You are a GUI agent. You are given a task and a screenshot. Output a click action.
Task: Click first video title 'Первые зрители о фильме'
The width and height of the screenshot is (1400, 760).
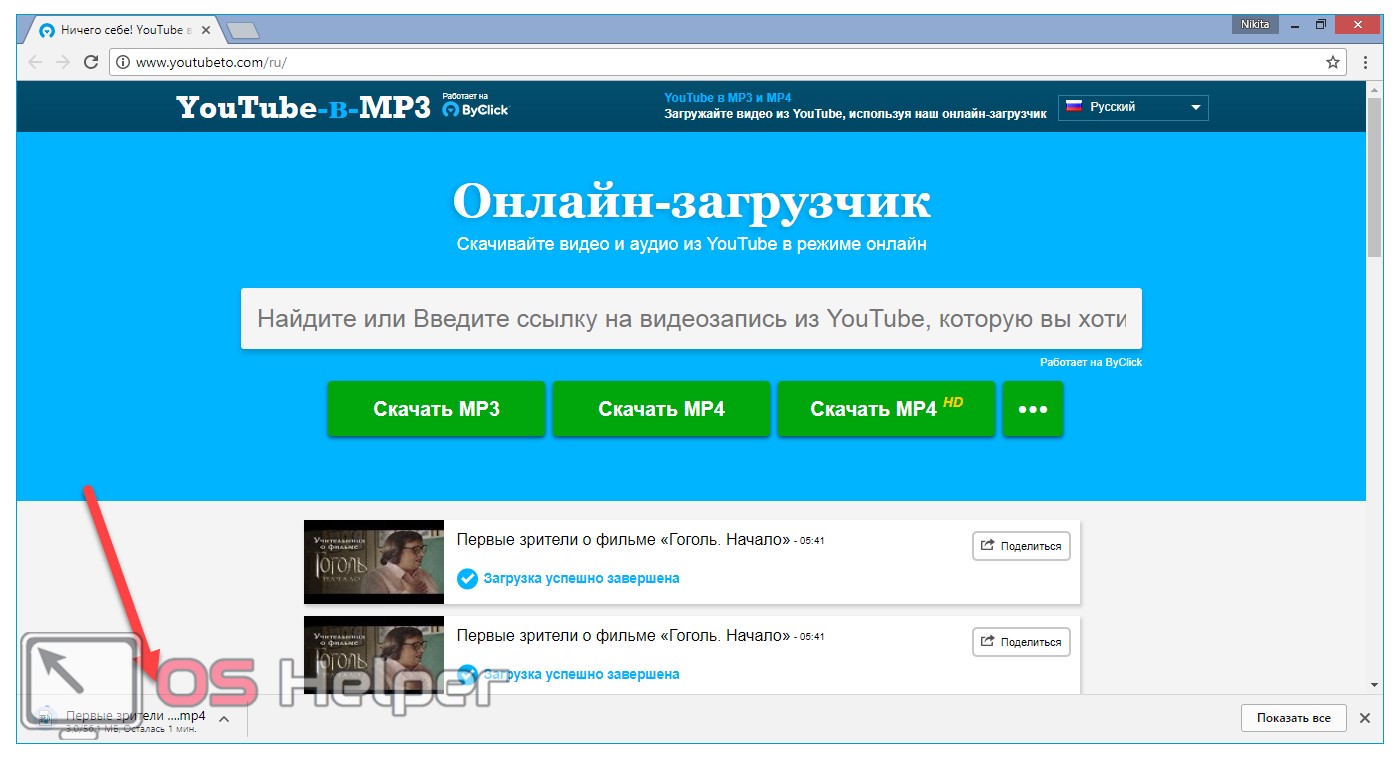pyautogui.click(x=623, y=540)
